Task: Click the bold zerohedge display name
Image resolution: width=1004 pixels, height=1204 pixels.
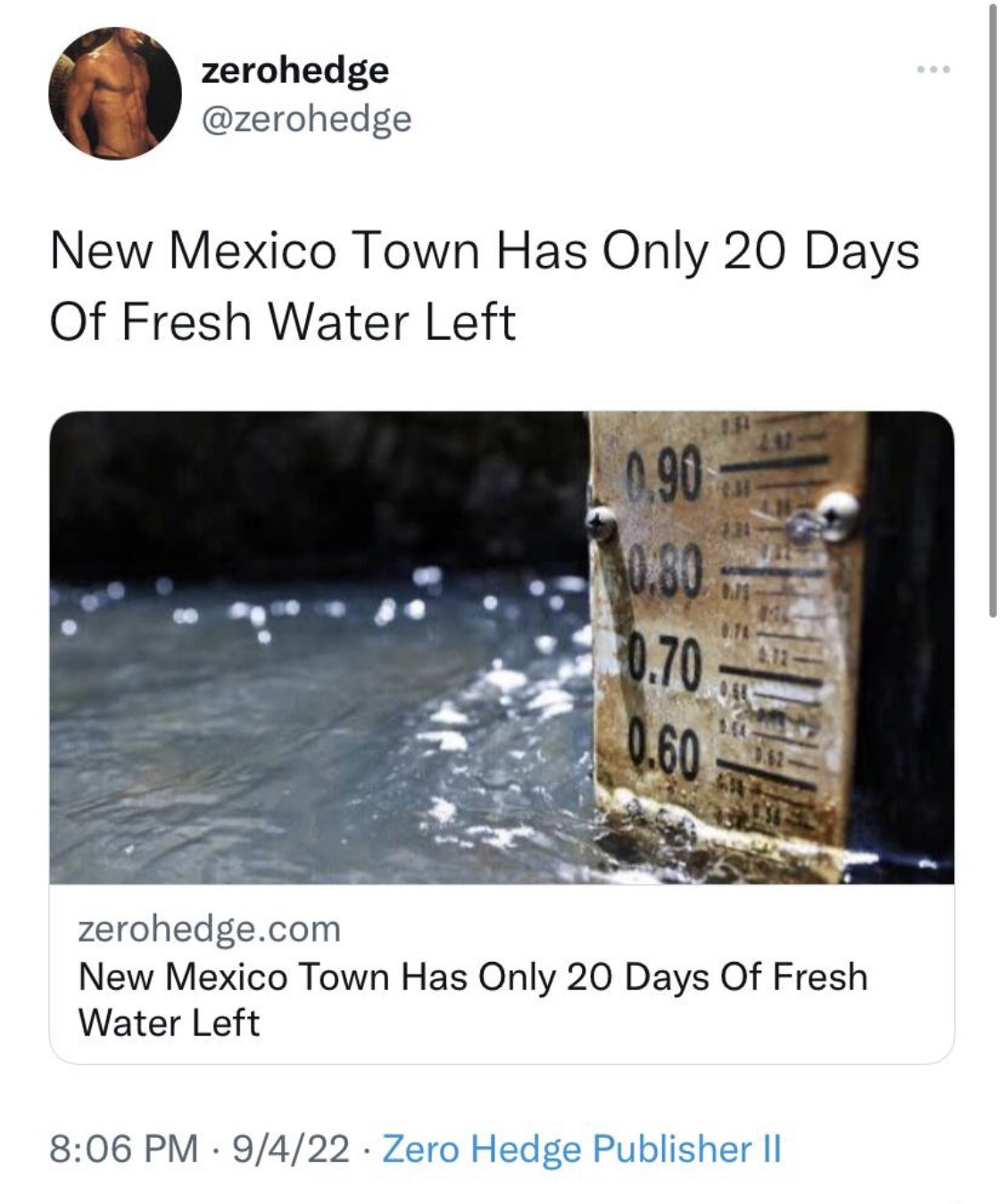Action: tap(295, 70)
